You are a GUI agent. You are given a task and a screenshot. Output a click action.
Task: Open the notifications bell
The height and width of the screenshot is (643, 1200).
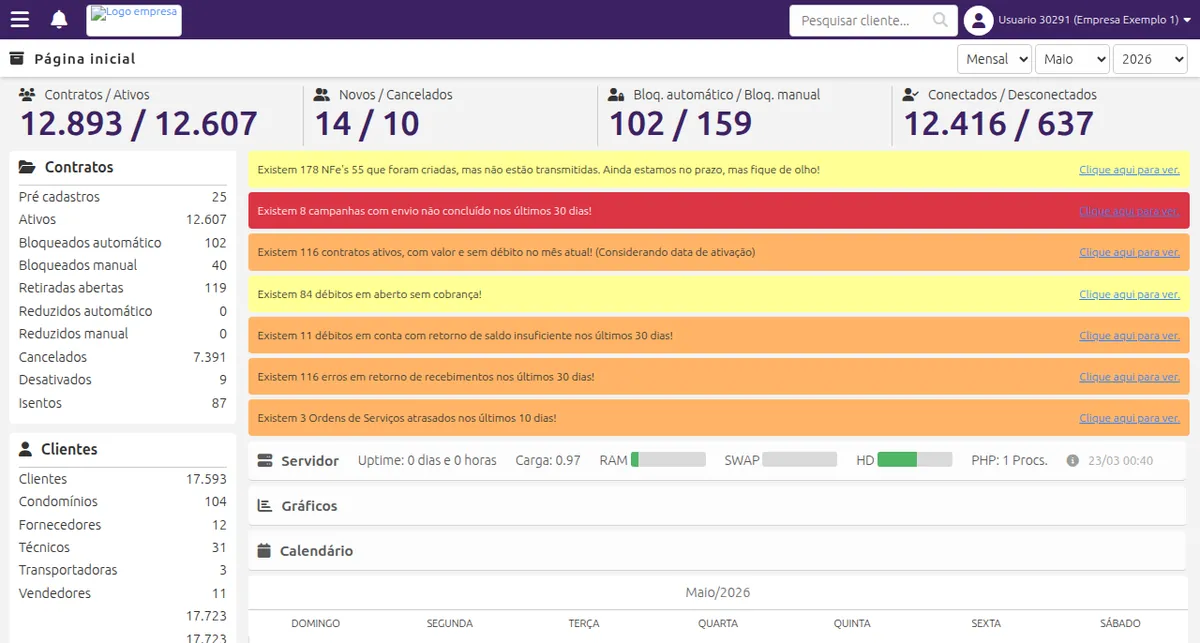coord(59,20)
